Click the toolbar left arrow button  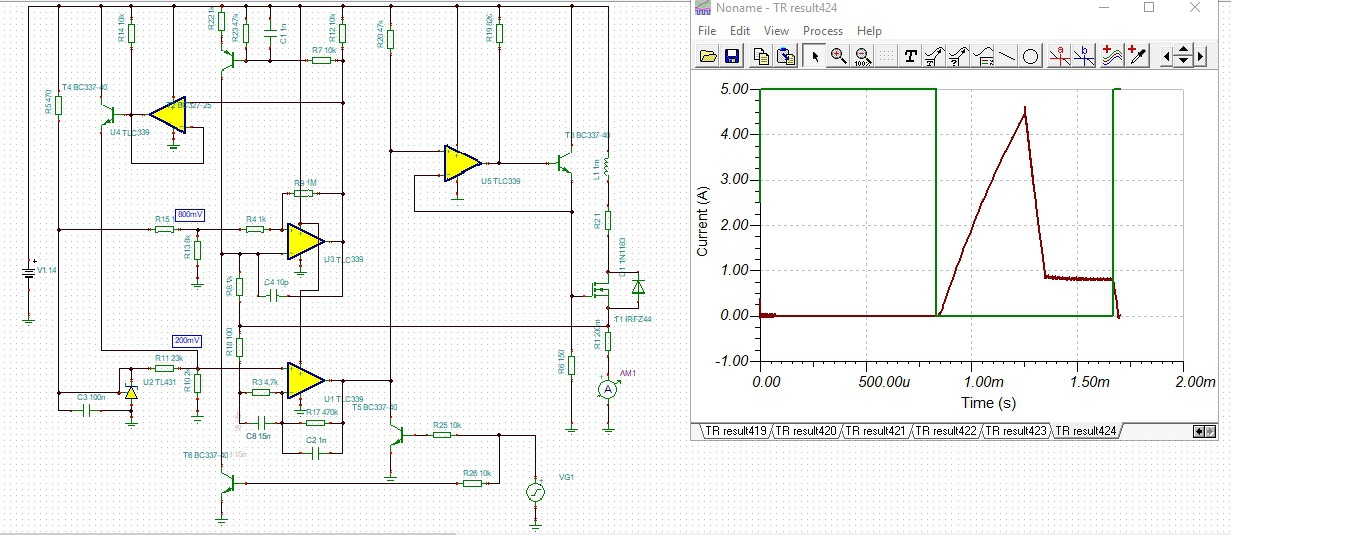click(1166, 56)
